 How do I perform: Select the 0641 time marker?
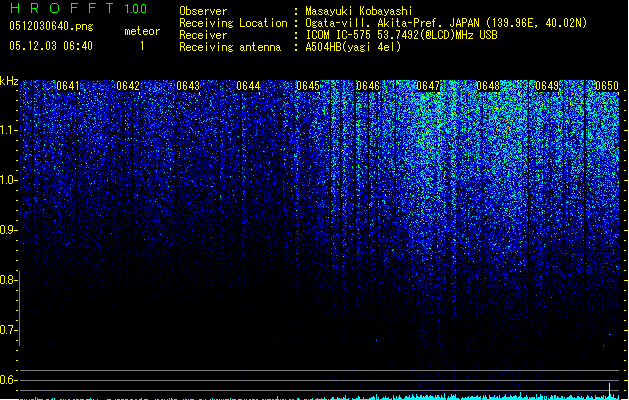tap(68, 86)
